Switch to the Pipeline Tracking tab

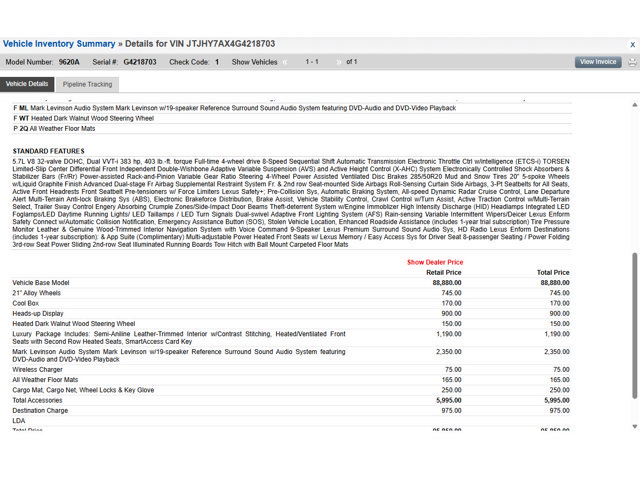pyautogui.click(x=87, y=84)
